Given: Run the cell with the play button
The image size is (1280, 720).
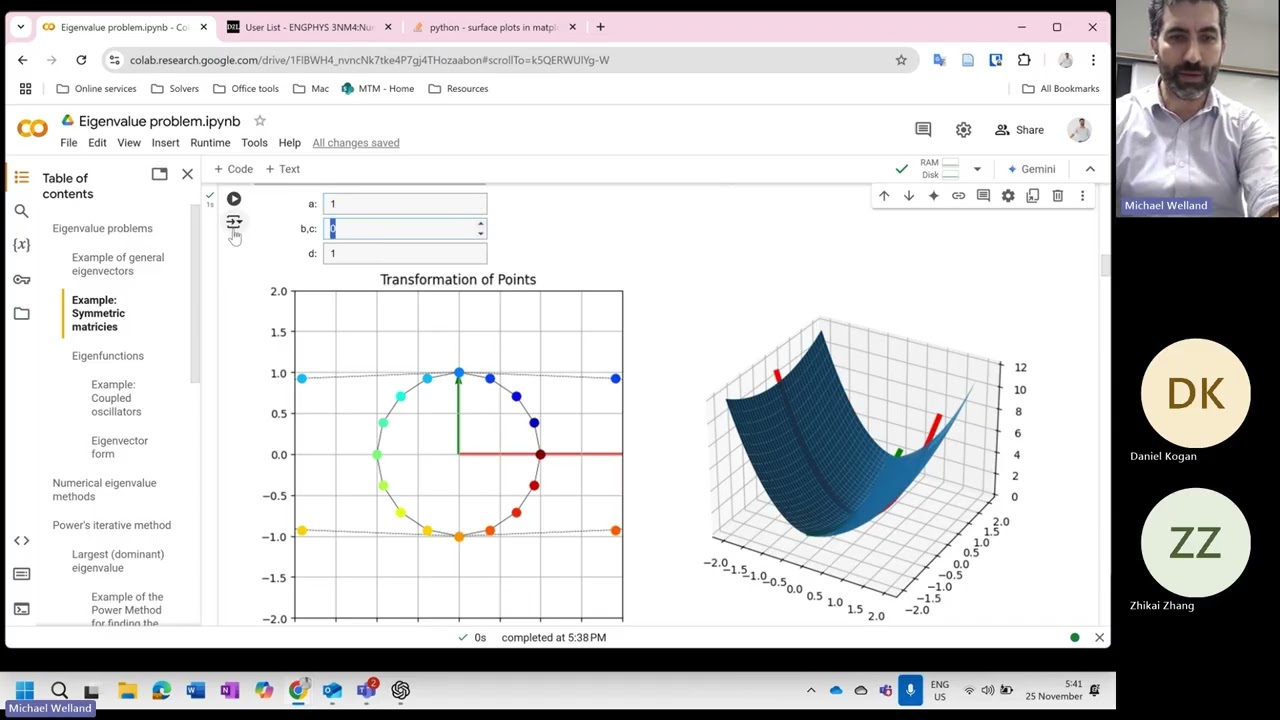Looking at the screenshot, I should (234, 199).
